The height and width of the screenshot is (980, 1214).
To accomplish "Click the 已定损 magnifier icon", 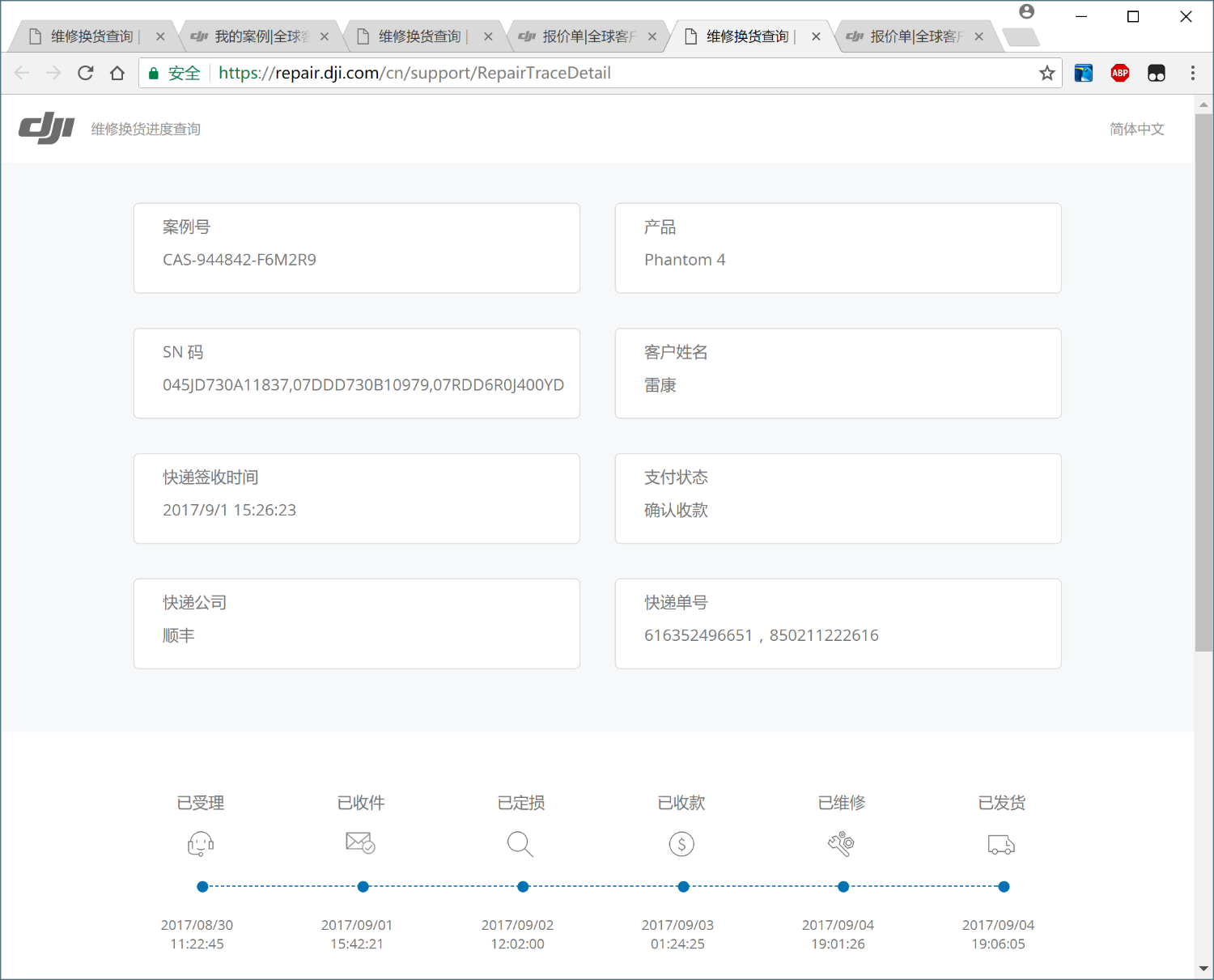I will pos(520,844).
